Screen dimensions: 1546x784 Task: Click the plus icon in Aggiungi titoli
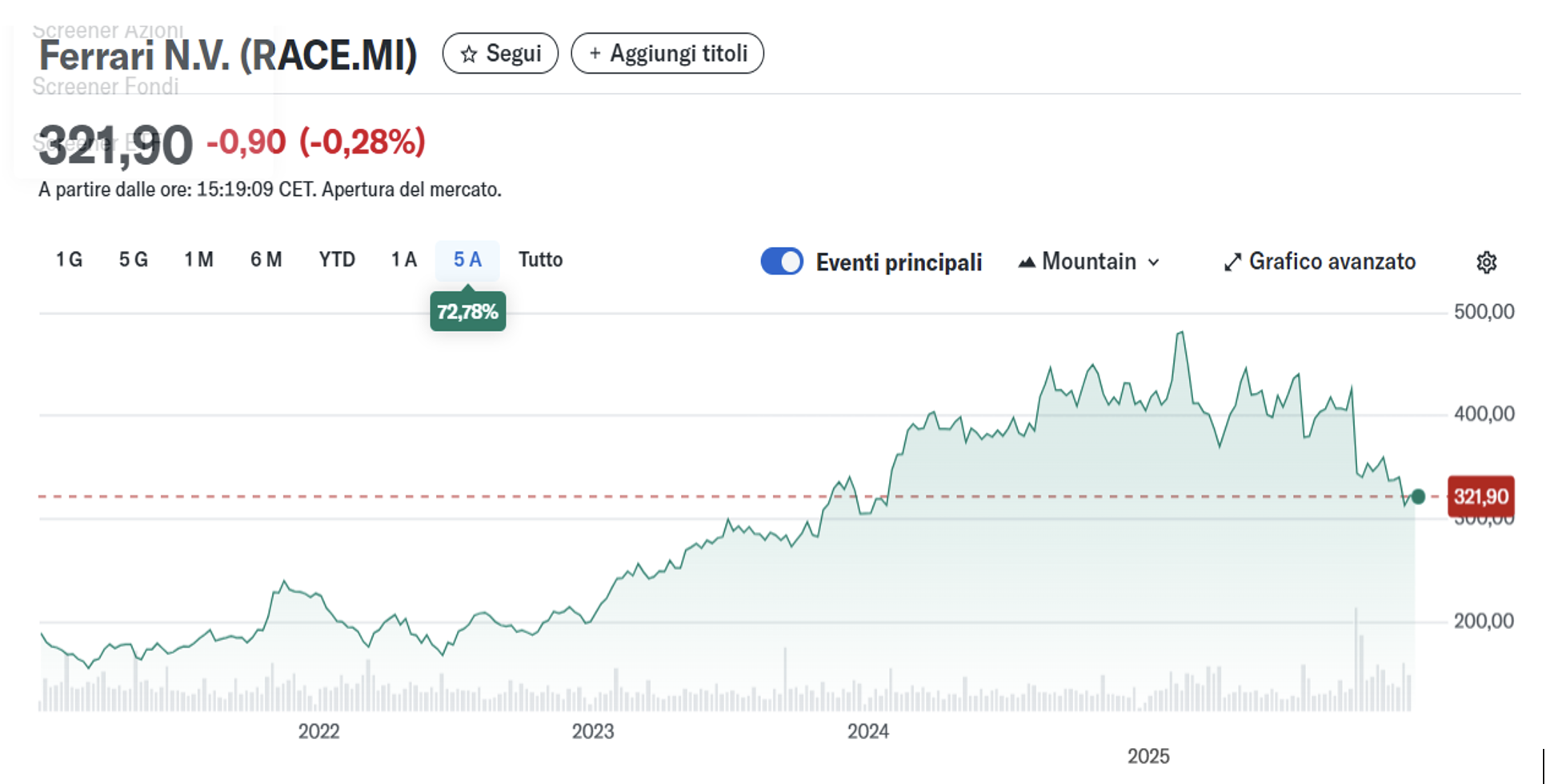pyautogui.click(x=595, y=54)
